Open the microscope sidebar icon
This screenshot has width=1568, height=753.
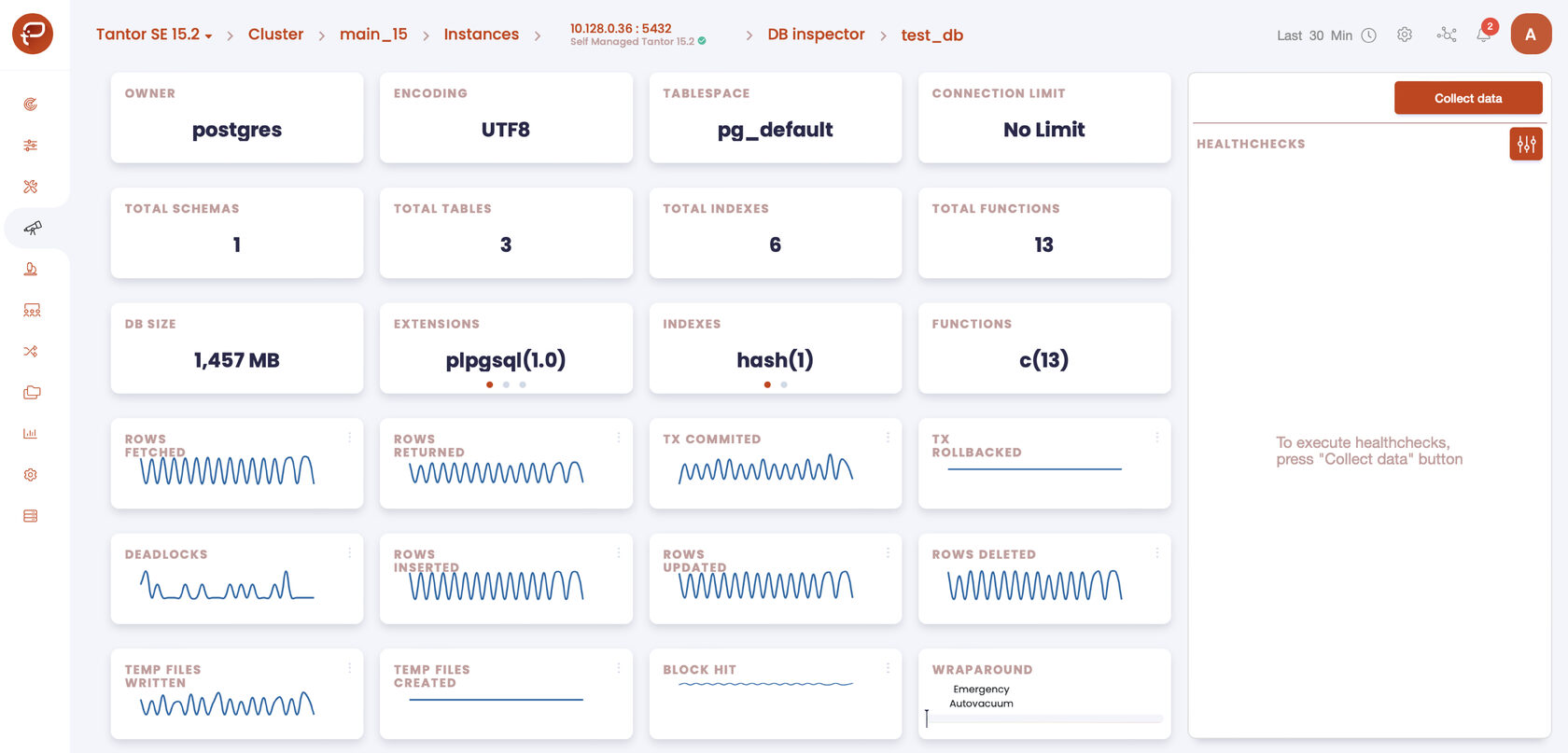click(31, 269)
